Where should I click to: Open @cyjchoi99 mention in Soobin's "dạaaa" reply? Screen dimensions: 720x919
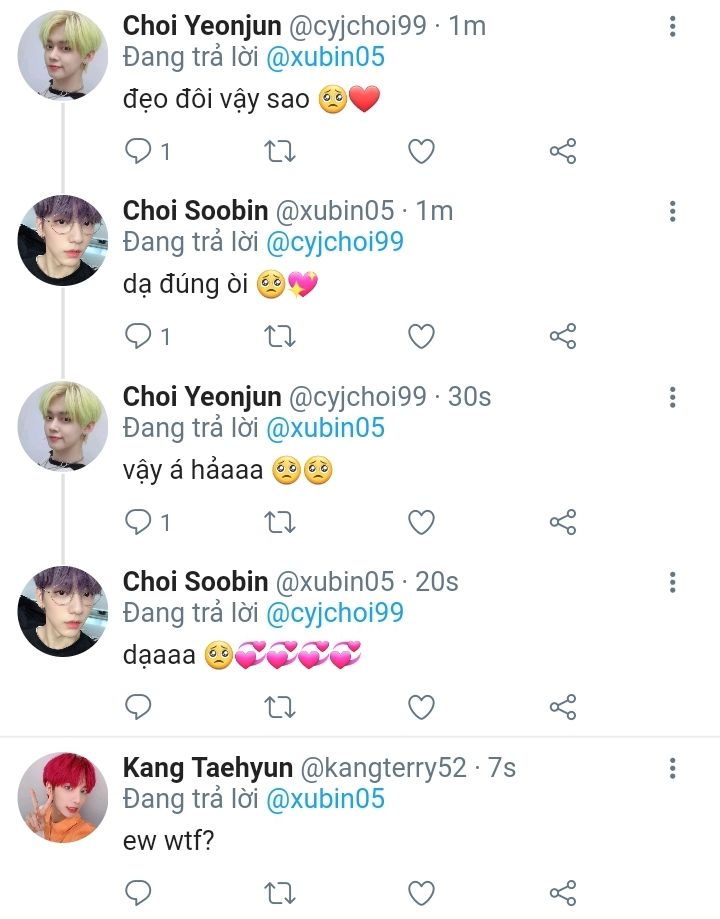click(x=333, y=612)
